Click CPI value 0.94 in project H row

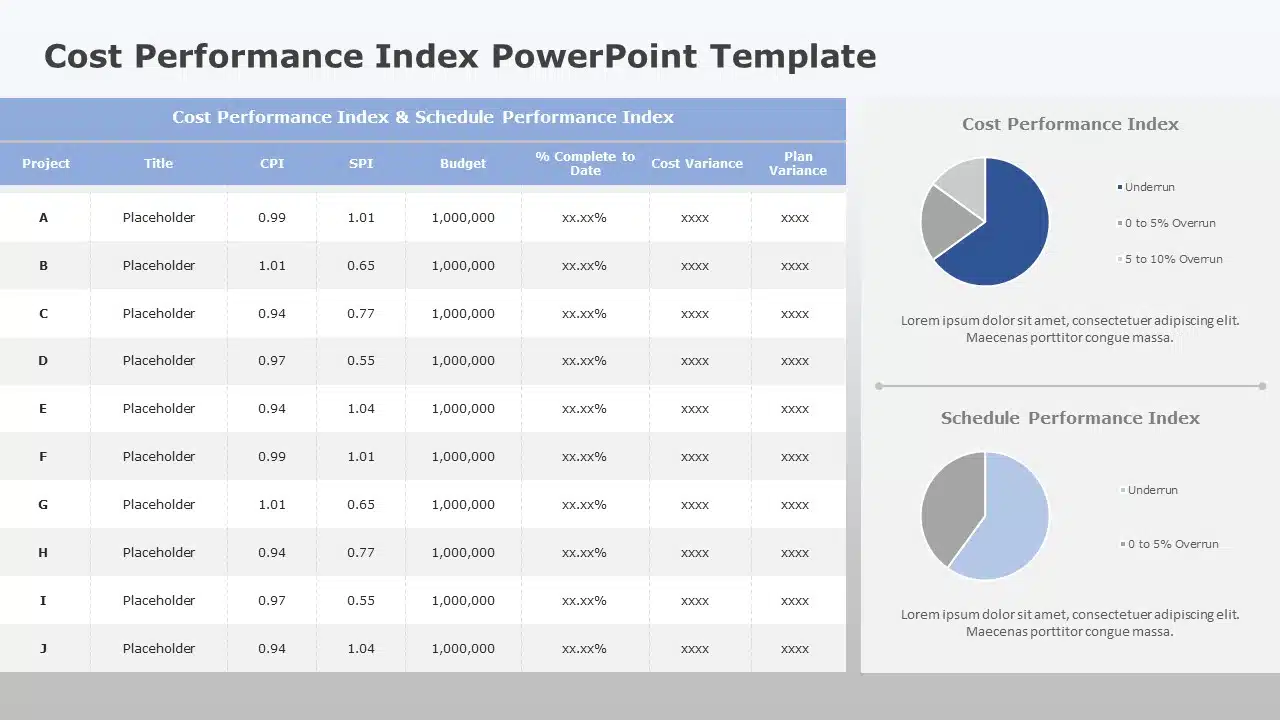pos(272,552)
